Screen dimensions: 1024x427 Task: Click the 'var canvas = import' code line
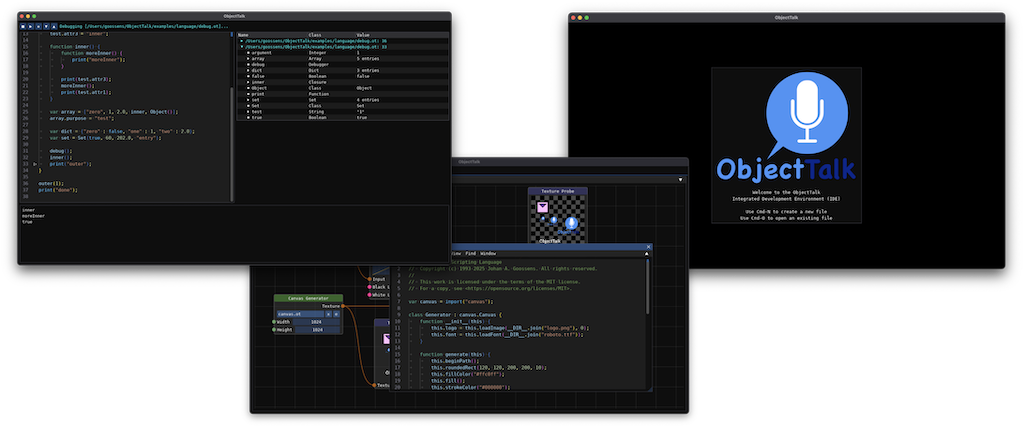(451, 302)
